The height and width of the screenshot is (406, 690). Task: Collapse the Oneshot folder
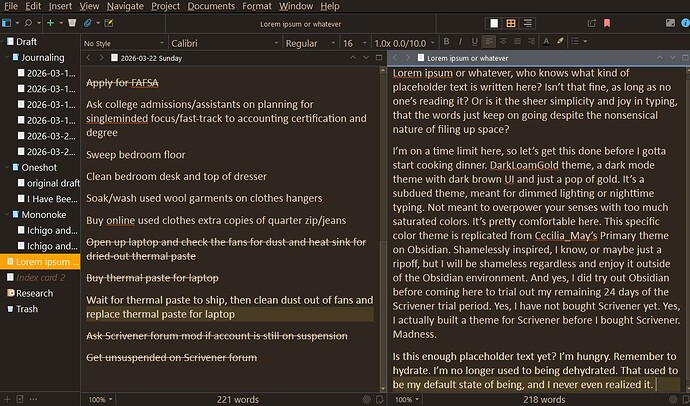coord(7,168)
